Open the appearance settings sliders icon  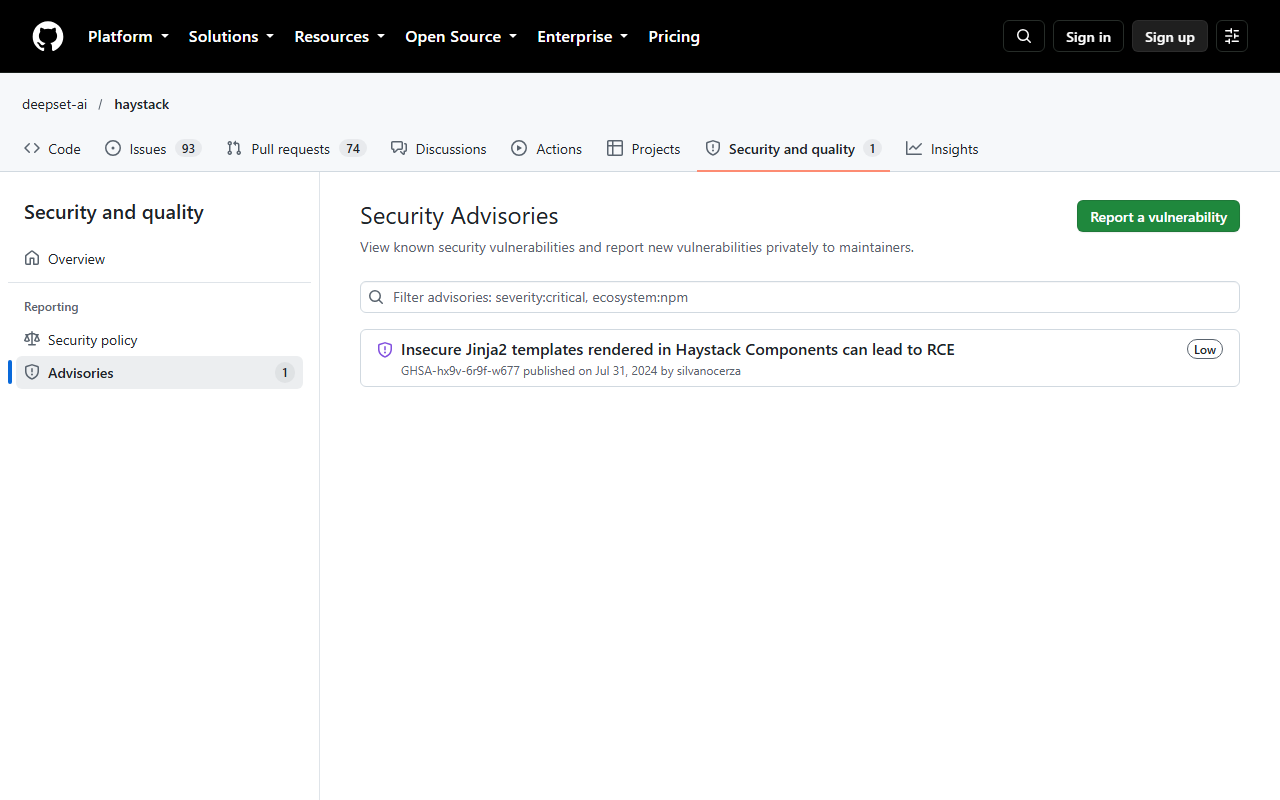tap(1232, 36)
